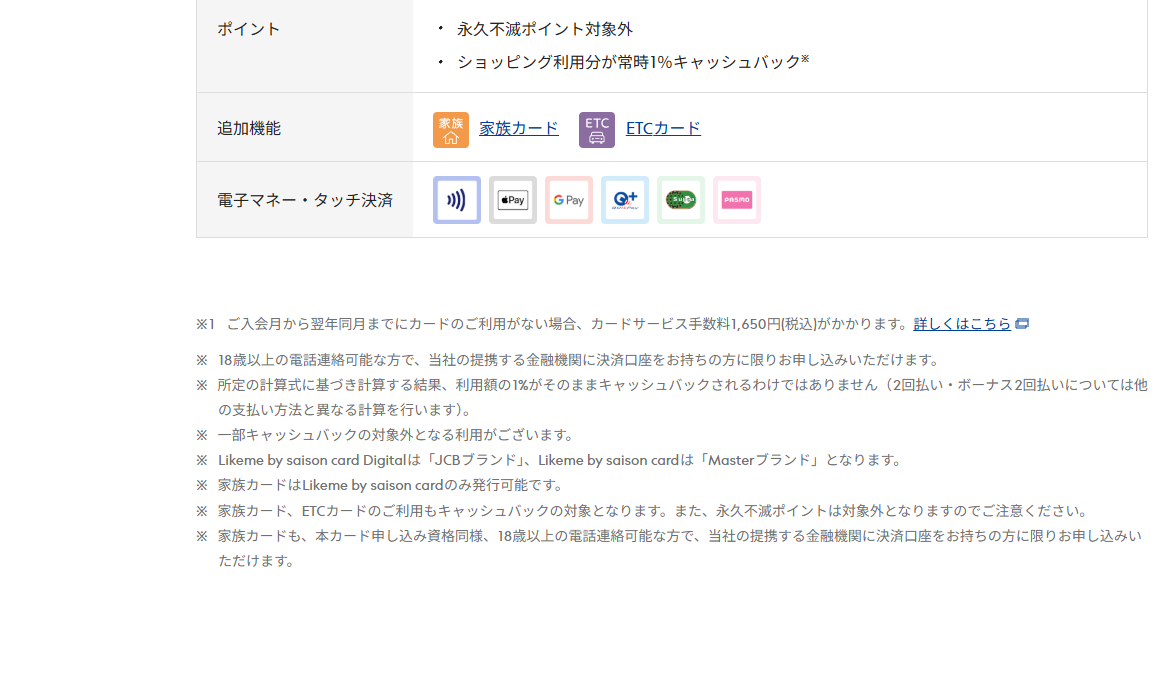Click the 永久不滅ポイント対象外 bullet text
This screenshot has height=680, width=1170.
click(545, 29)
